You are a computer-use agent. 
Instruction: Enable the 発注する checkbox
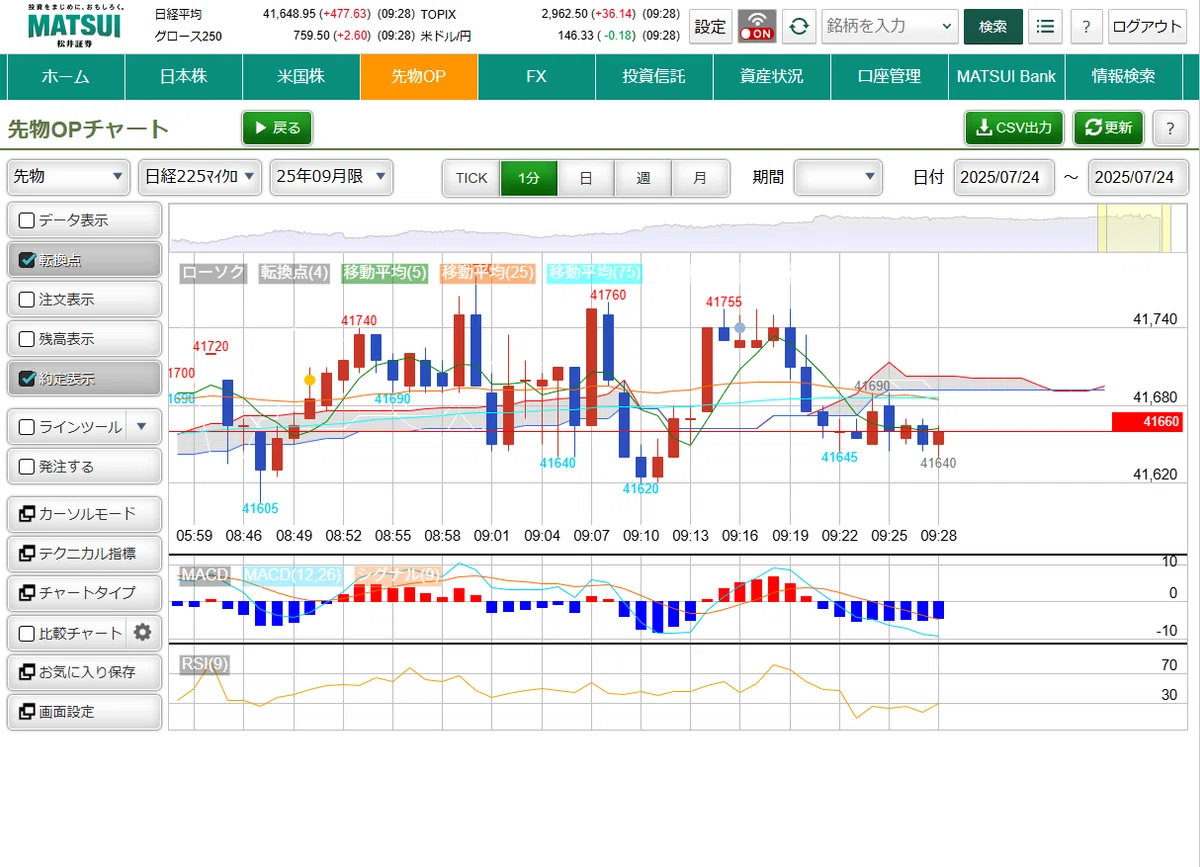click(27, 466)
